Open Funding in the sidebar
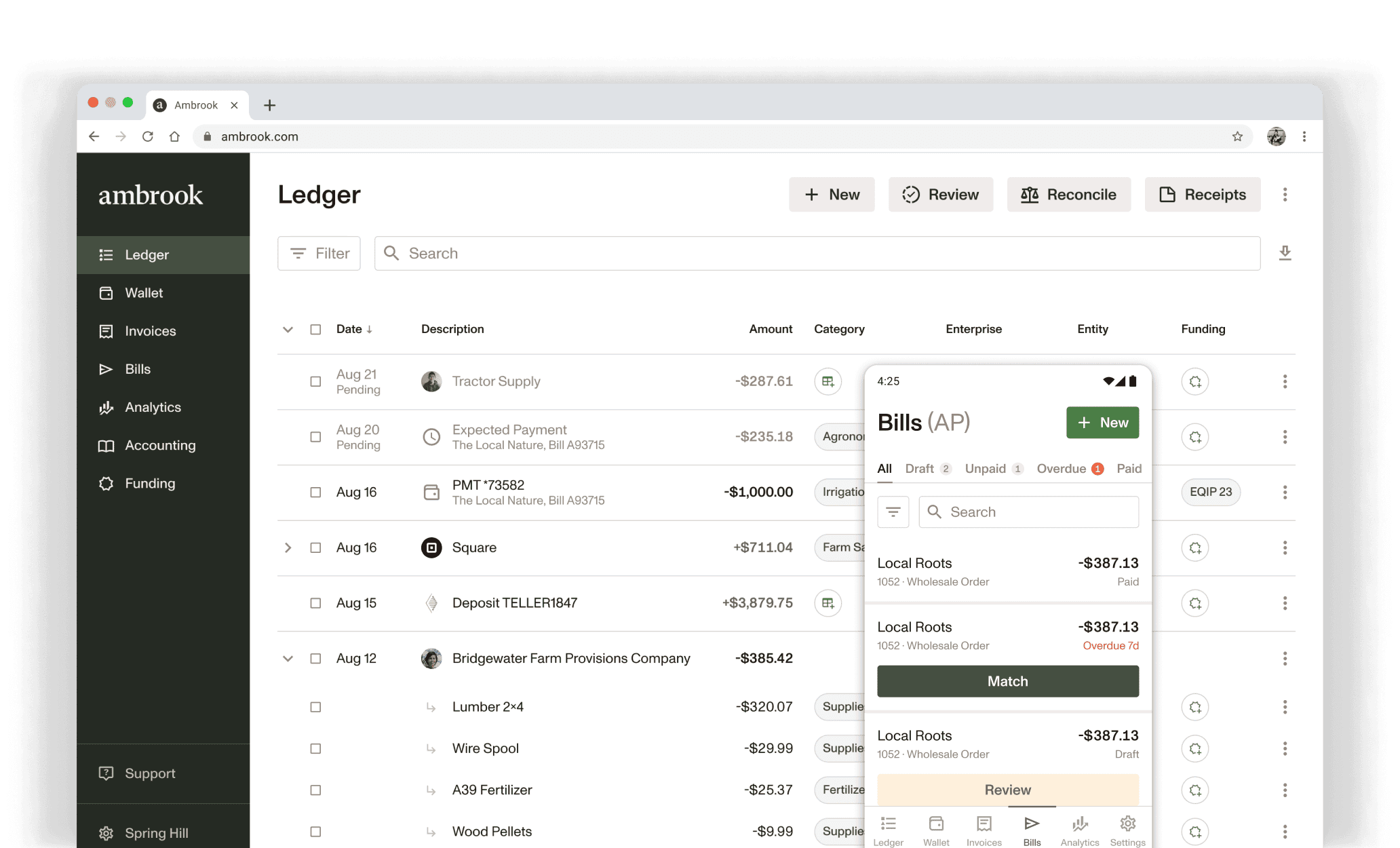 point(150,483)
